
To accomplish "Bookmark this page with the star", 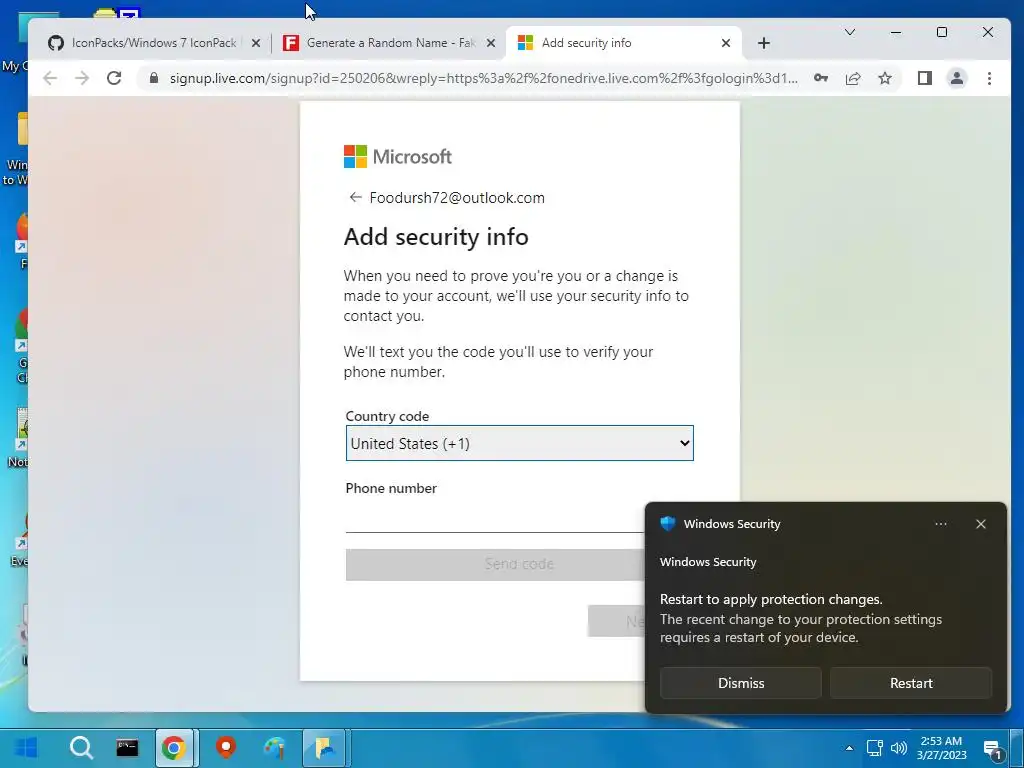I will [885, 78].
